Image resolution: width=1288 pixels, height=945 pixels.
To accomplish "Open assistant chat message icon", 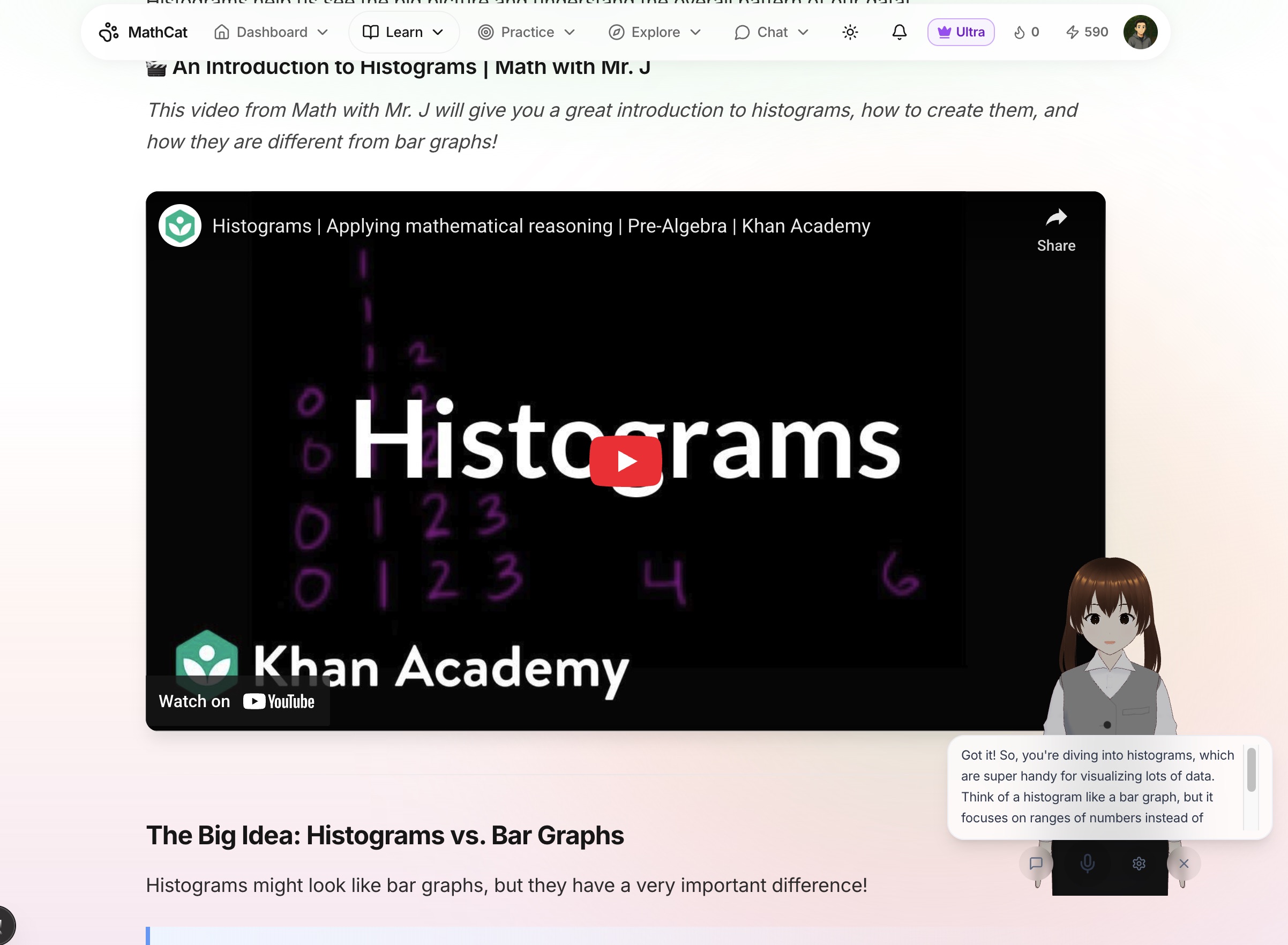I will click(x=1036, y=863).
